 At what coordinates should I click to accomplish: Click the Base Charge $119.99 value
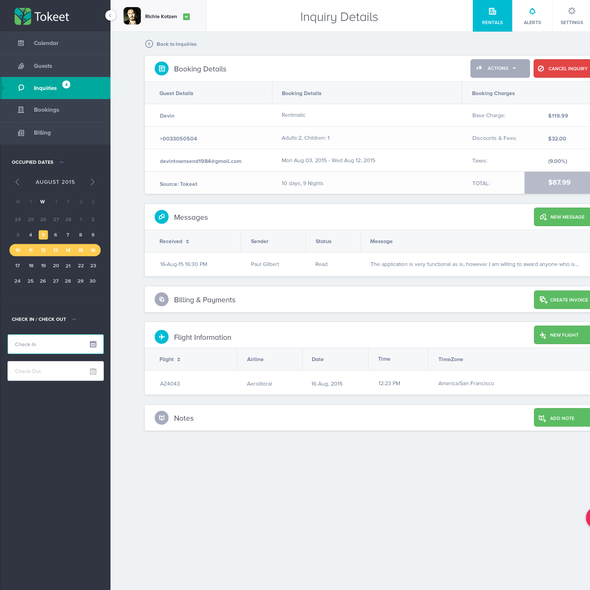(558, 116)
